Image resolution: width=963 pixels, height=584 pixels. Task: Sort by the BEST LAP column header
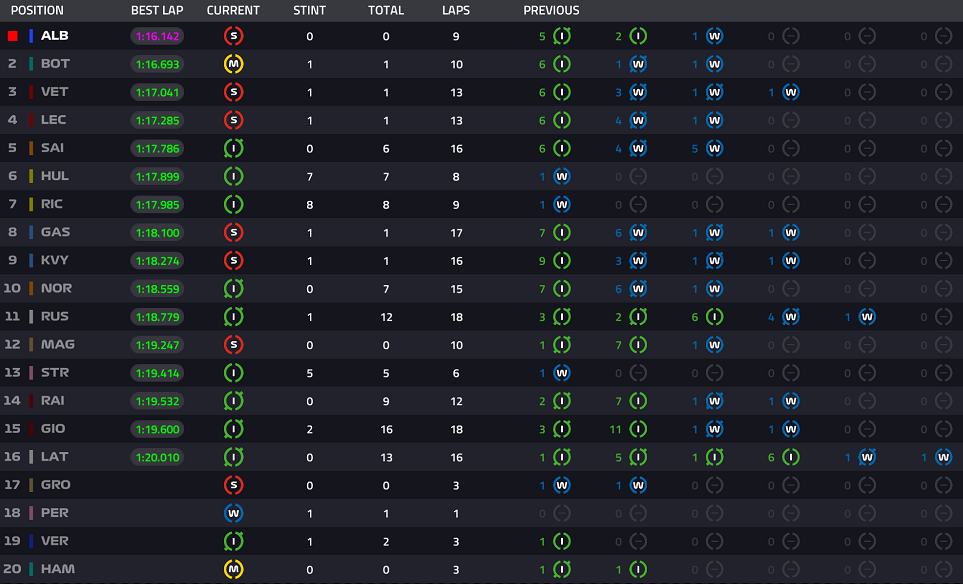click(x=156, y=10)
